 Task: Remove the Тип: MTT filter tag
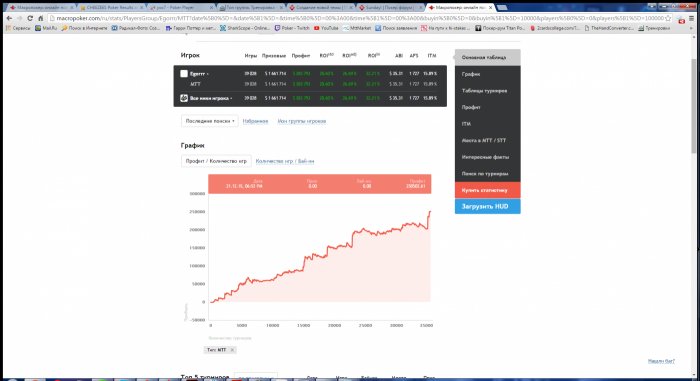(x=232, y=350)
